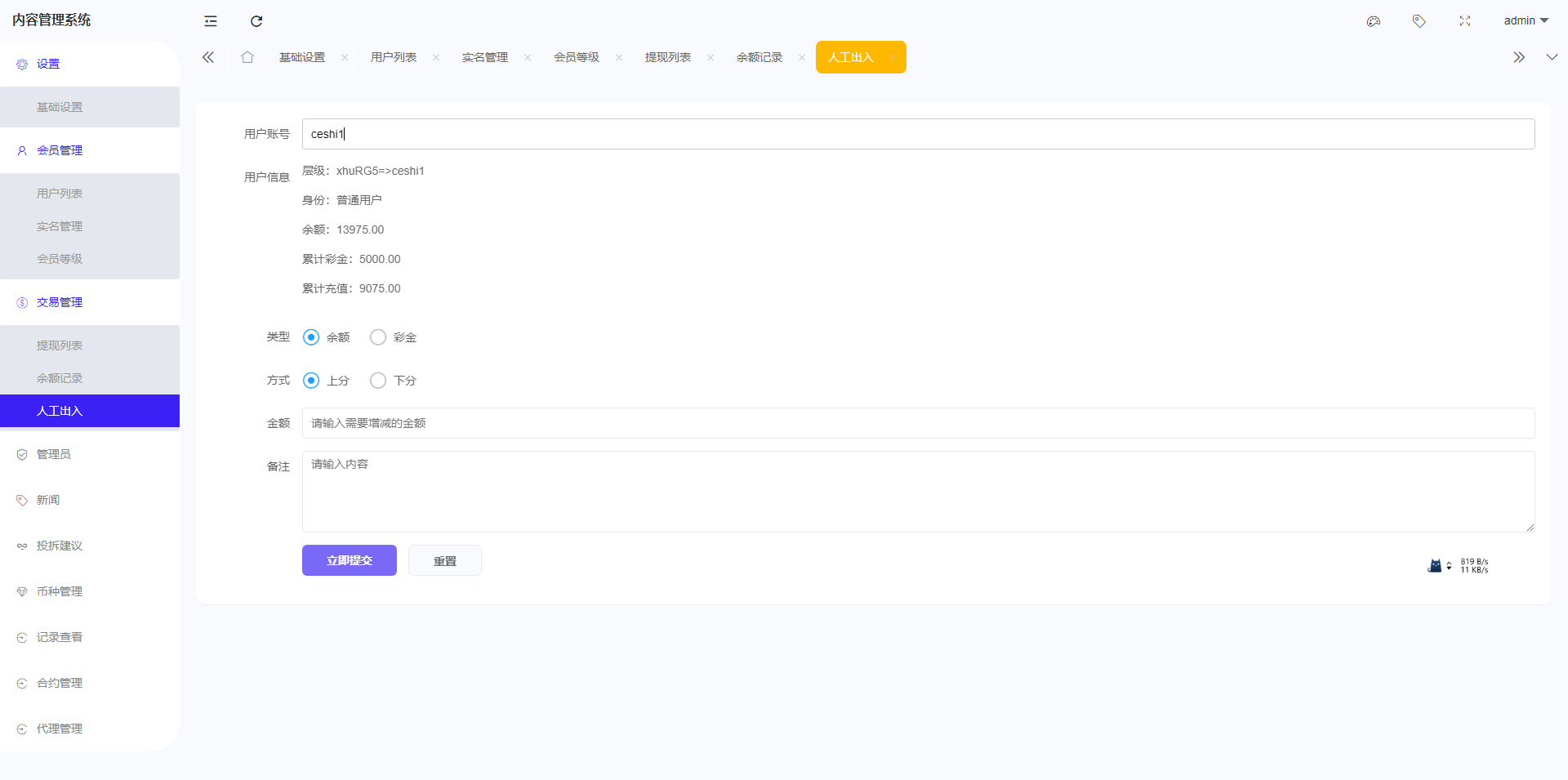Open tab options dropdown chevron
Viewport: 1568px width, 780px height.
coord(1552,57)
